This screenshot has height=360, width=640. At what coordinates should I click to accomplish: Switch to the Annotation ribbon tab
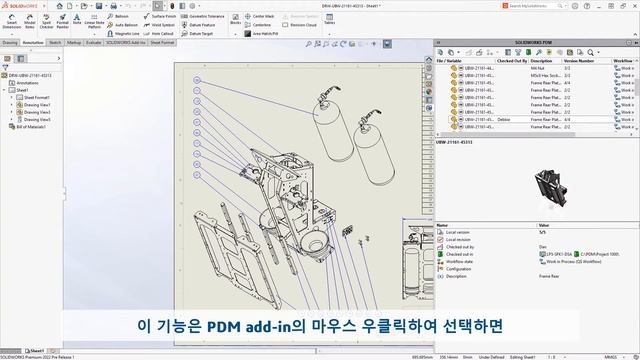33,42
